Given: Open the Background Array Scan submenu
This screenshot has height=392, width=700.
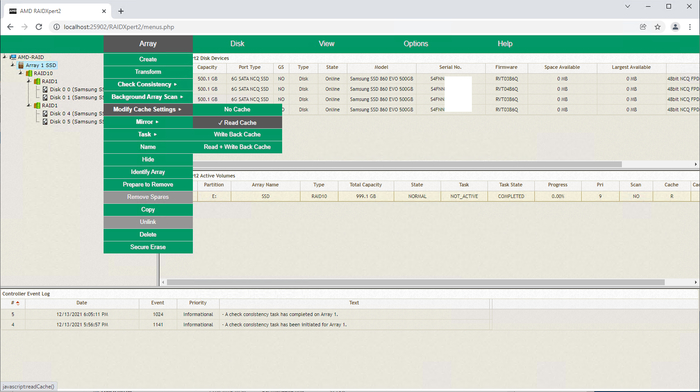Looking at the screenshot, I should coord(148,97).
